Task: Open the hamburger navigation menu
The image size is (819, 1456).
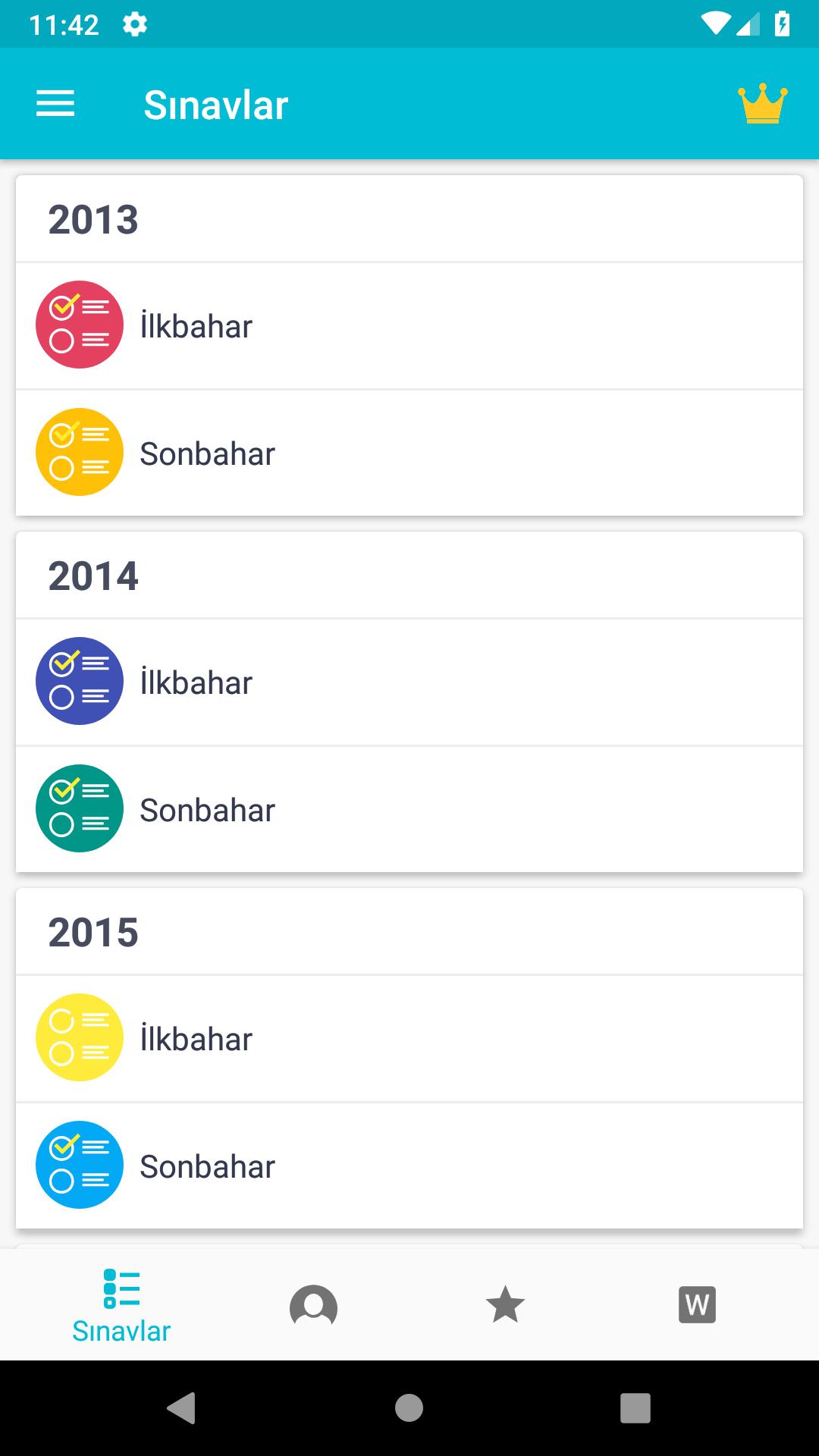Action: pyautogui.click(x=55, y=104)
